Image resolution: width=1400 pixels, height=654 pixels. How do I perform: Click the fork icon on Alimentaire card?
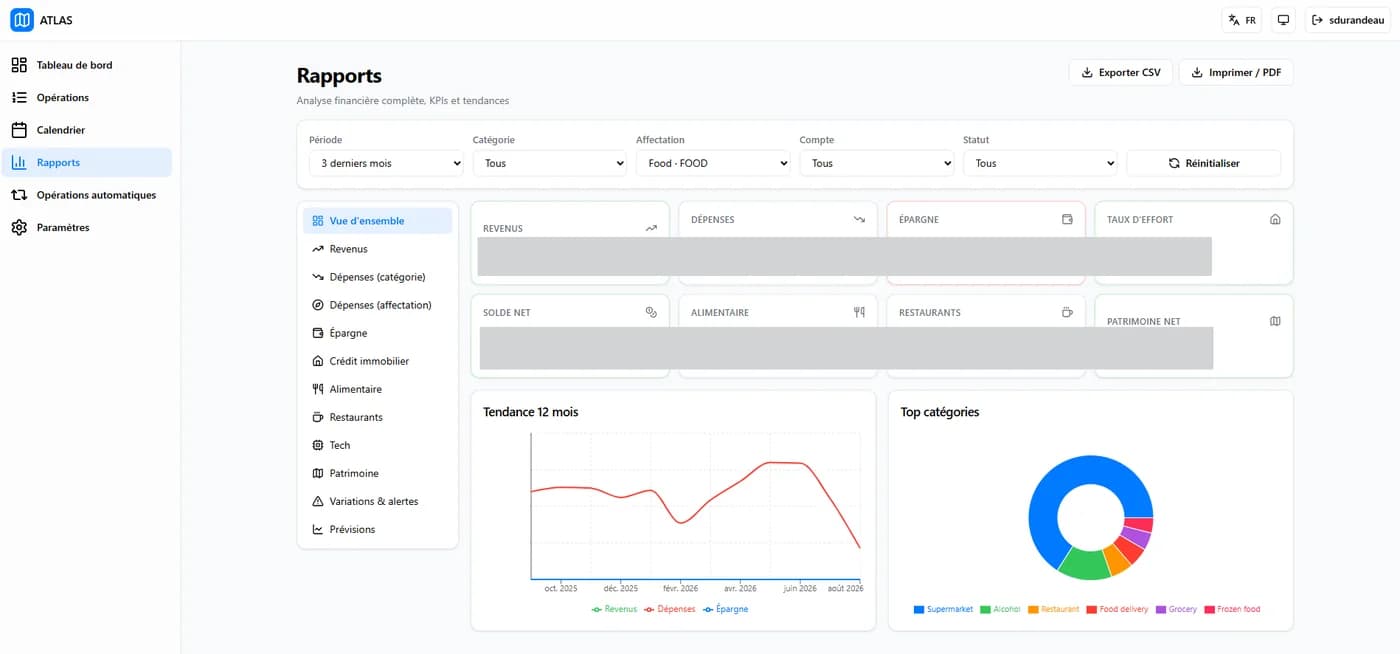click(x=859, y=312)
